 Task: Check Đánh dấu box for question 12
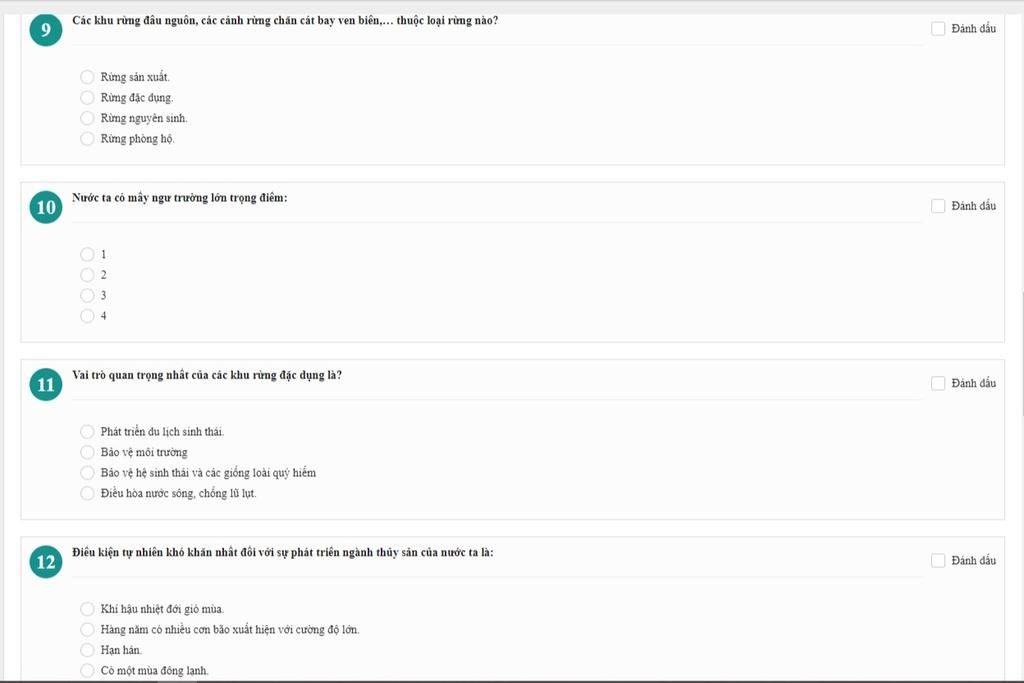tap(938, 561)
